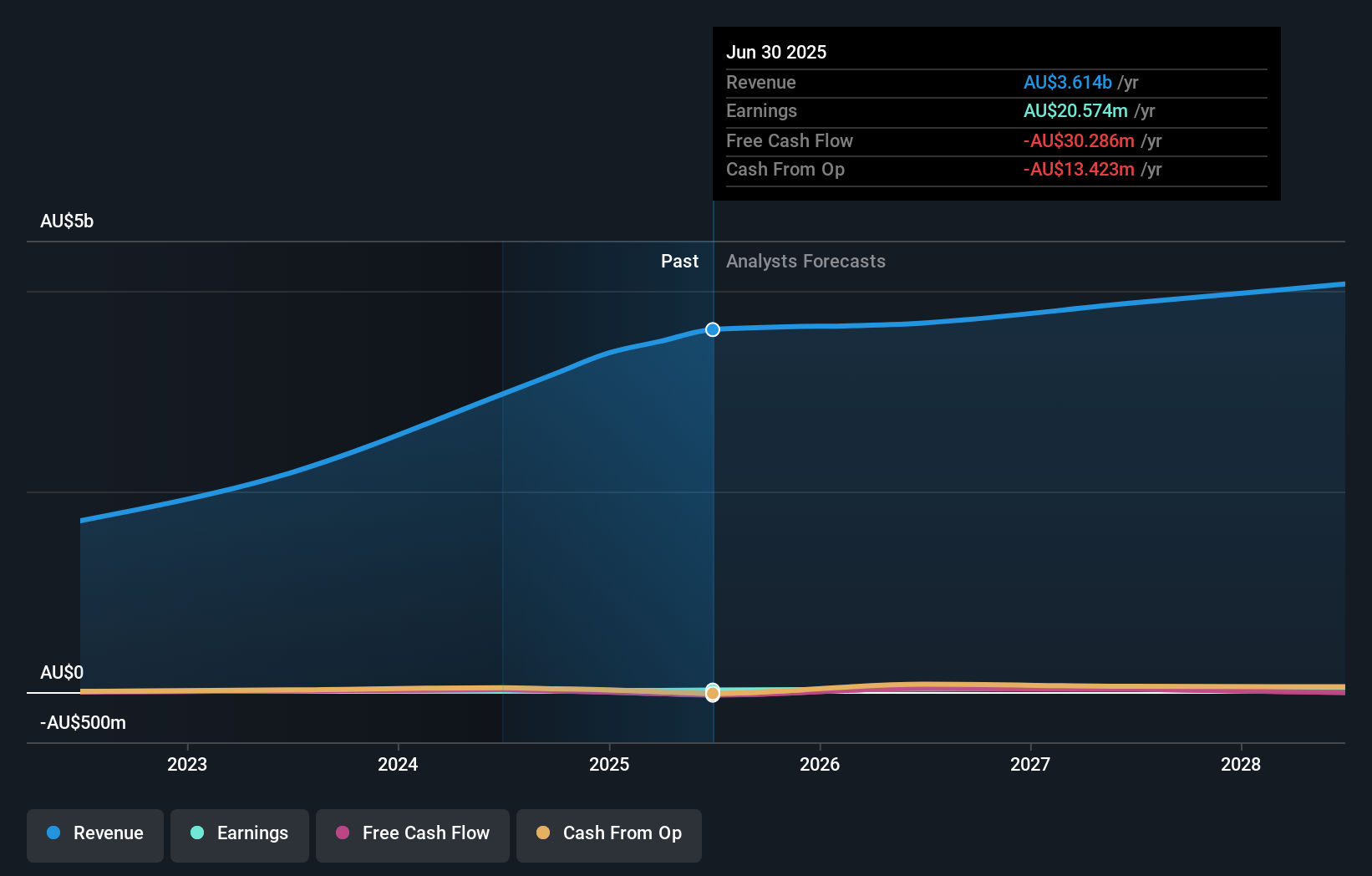
Task: Toggle the Earnings series visibility
Action: [x=239, y=833]
